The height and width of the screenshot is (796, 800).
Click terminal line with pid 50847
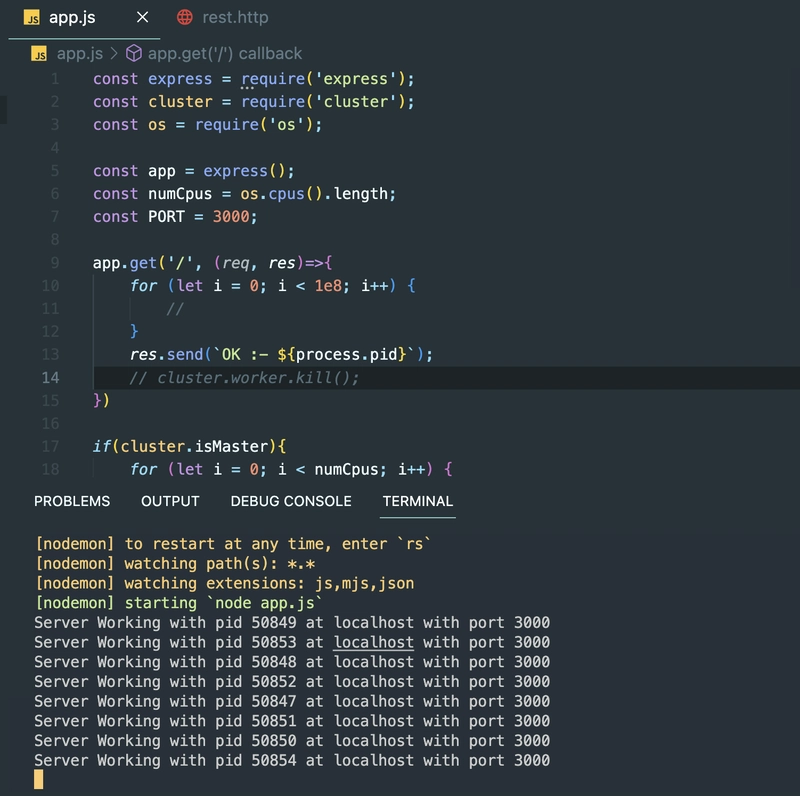pyautogui.click(x=292, y=701)
